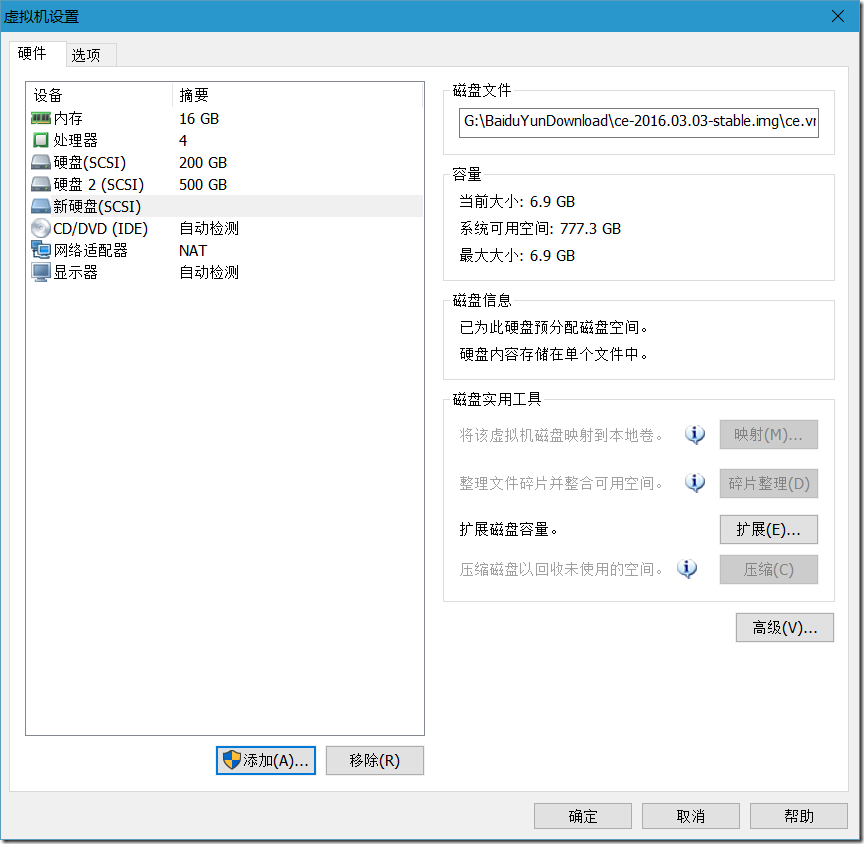The image size is (864, 844).
Task: Click the 已为此硬盘预分配磁盘空间 text
Action: pos(554,327)
